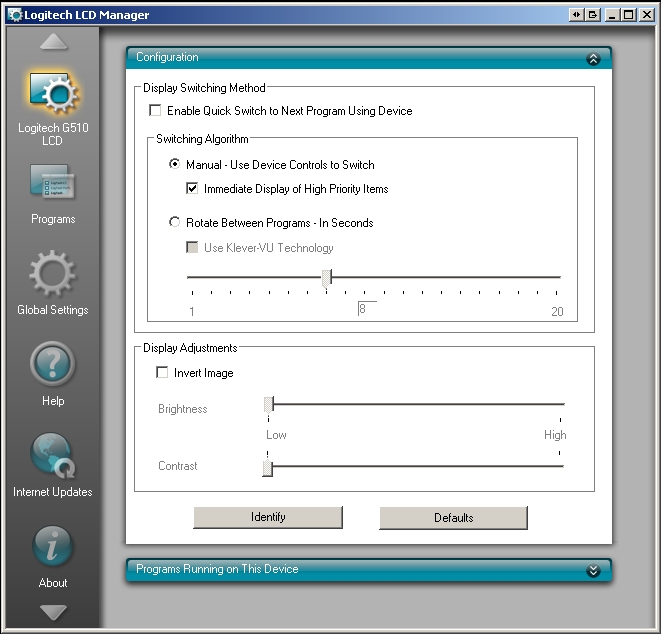Select Rotate Between Programs radio option
Screen dimensions: 661x634
(x=175, y=223)
